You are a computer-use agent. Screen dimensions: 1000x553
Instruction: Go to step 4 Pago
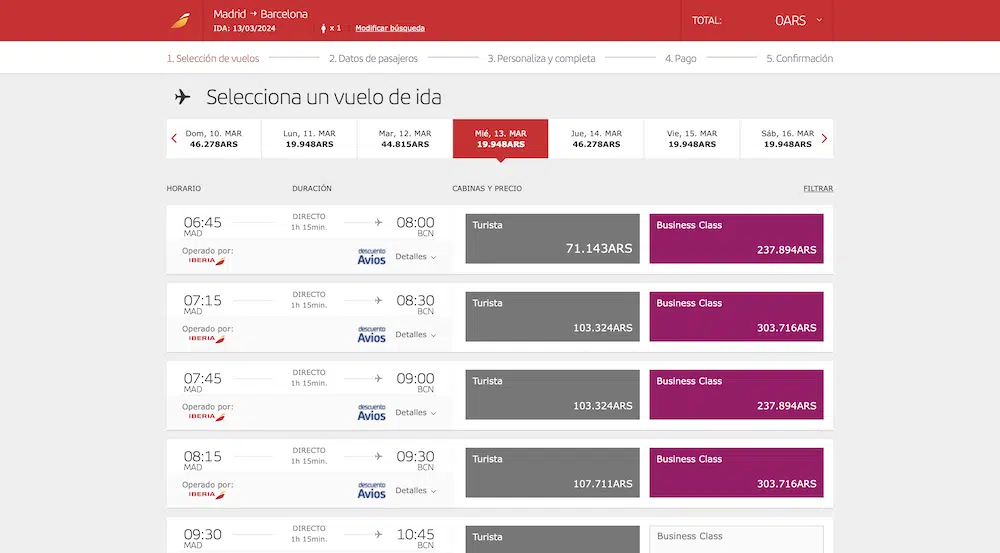680,58
